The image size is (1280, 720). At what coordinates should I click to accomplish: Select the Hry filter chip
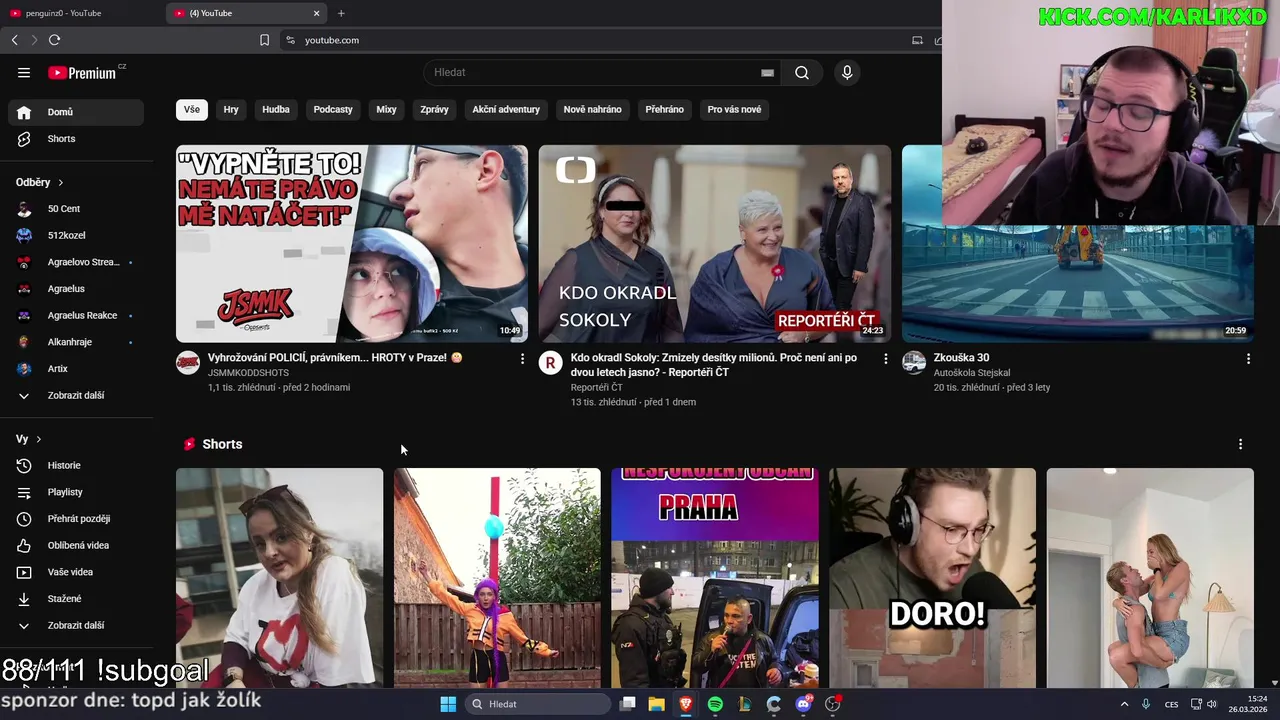tap(231, 110)
